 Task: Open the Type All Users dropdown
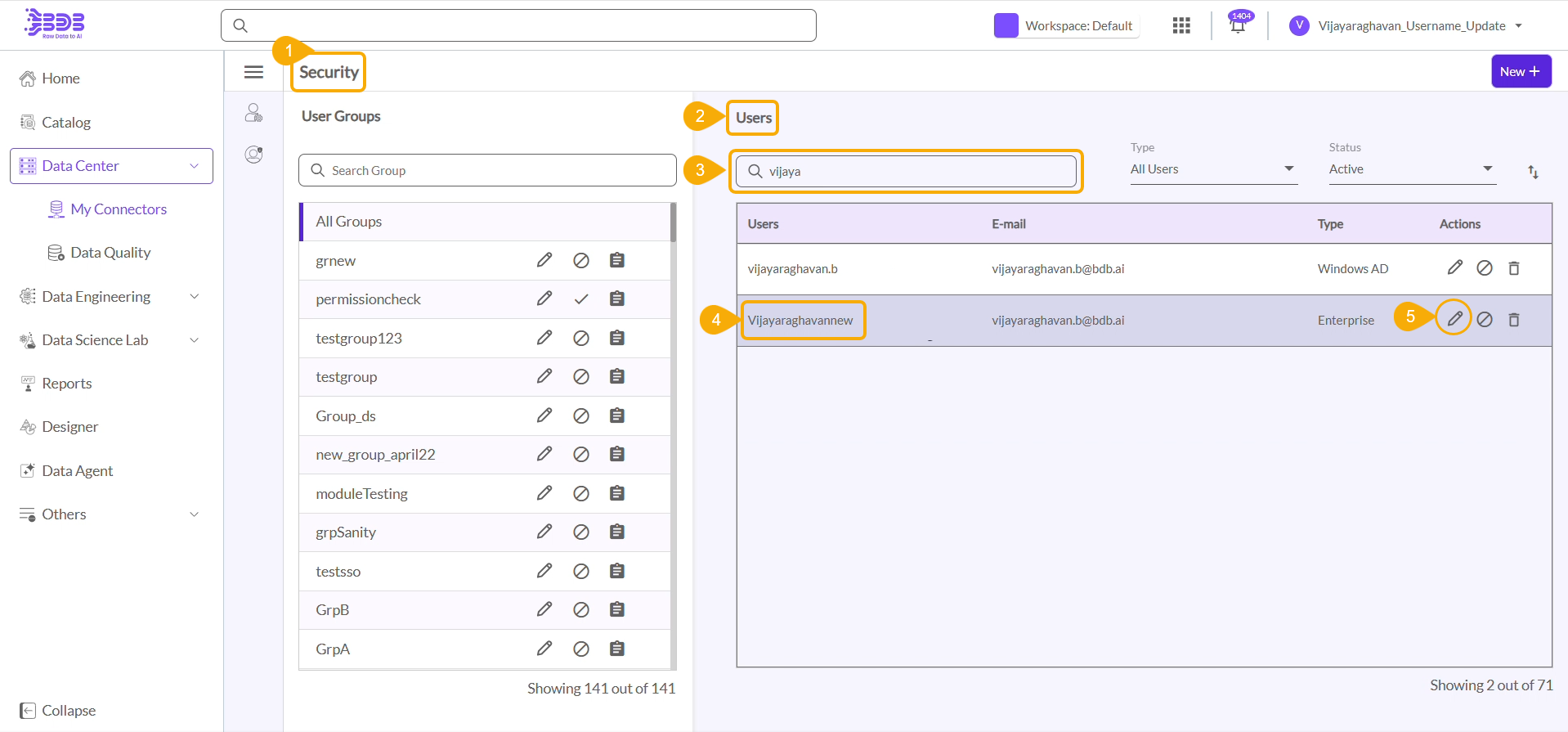[x=1213, y=169]
